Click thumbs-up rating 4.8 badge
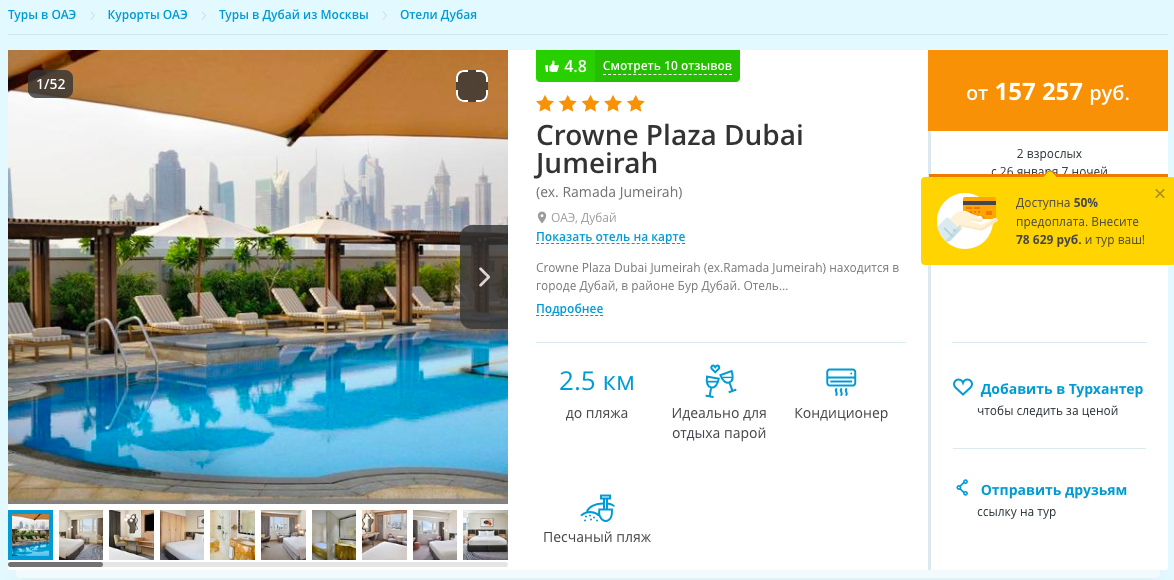Screen dimensions: 1174x580 565,66
